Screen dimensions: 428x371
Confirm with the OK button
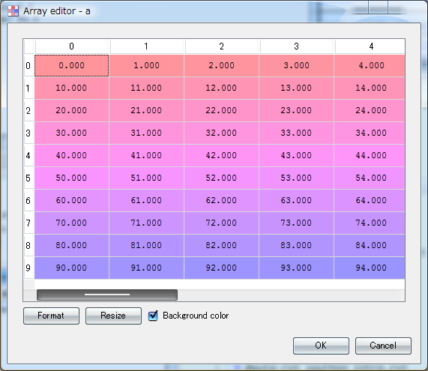[x=321, y=346]
